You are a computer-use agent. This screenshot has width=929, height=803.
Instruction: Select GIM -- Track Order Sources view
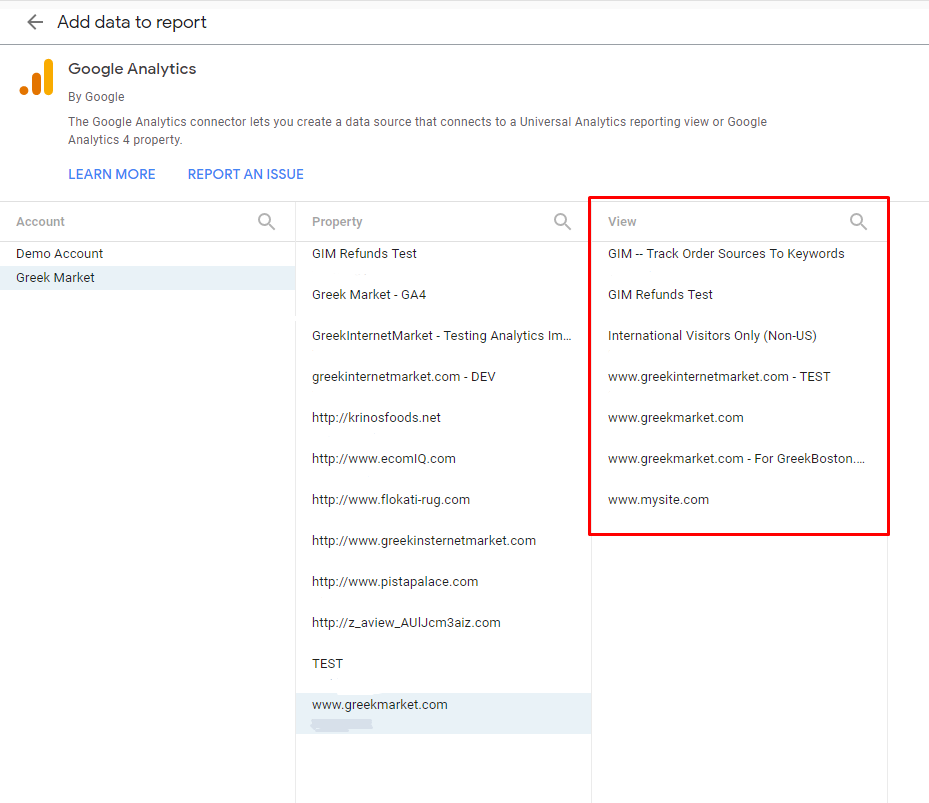726,254
